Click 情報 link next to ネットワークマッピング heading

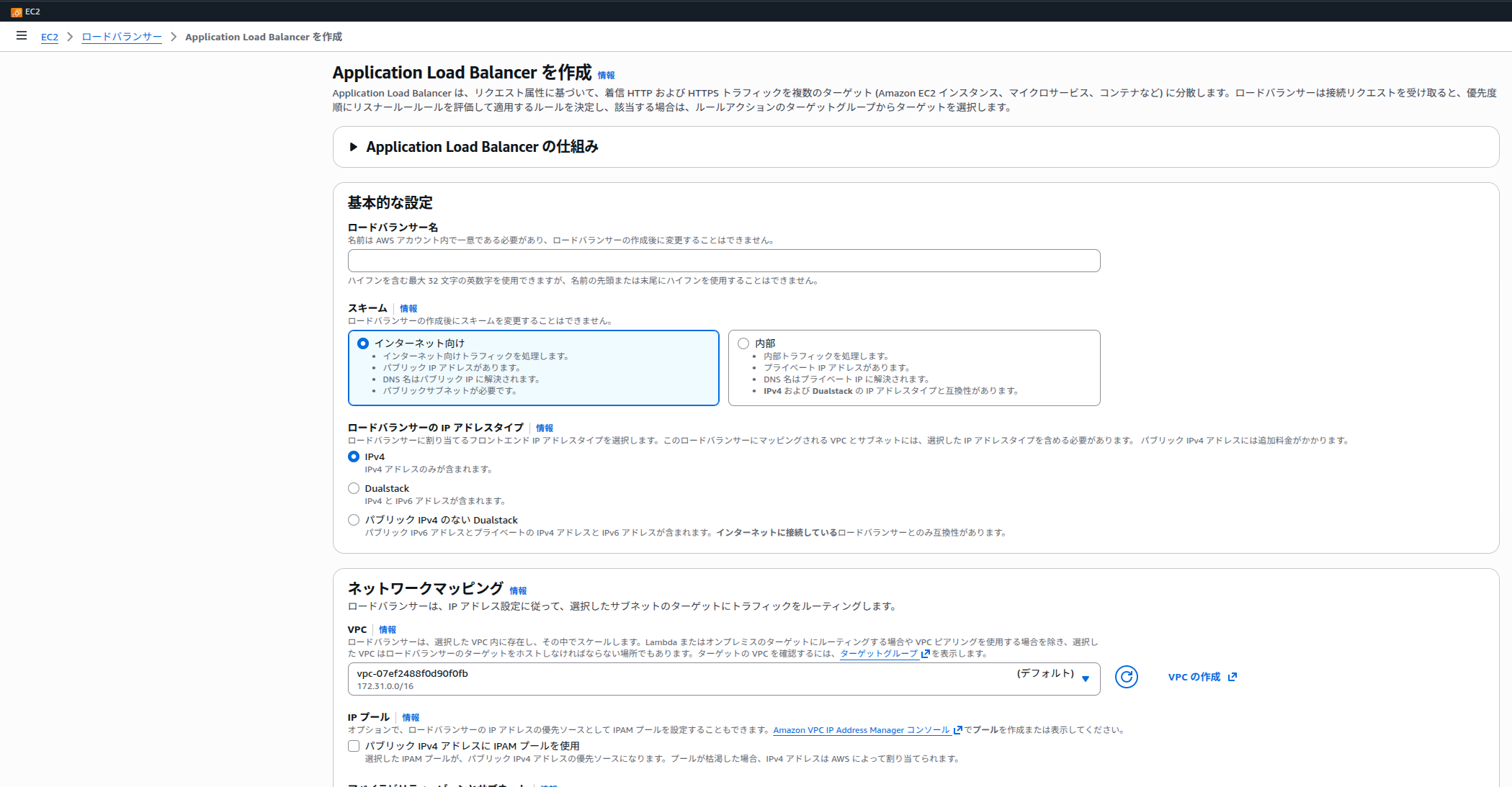(x=518, y=591)
